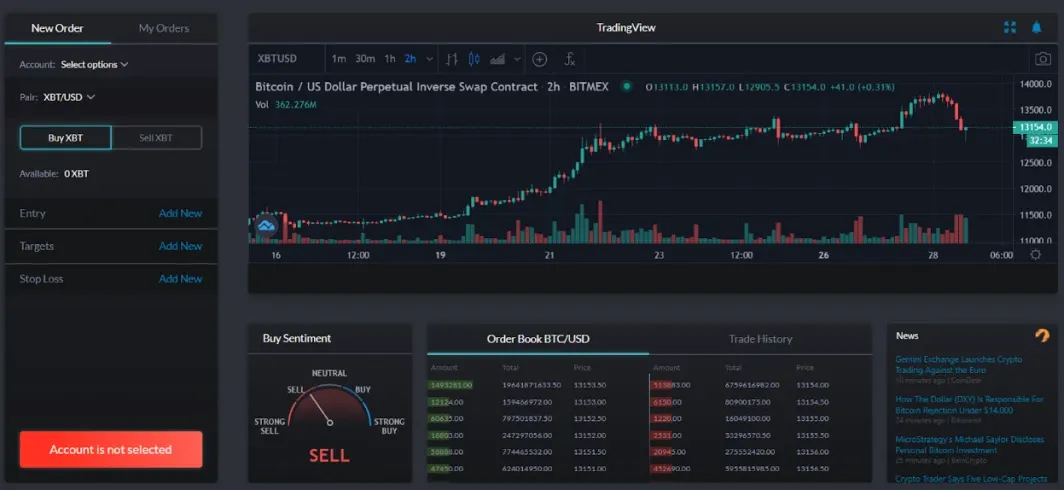Choose Buy XBT order side
1064x490 pixels.
pos(66,138)
